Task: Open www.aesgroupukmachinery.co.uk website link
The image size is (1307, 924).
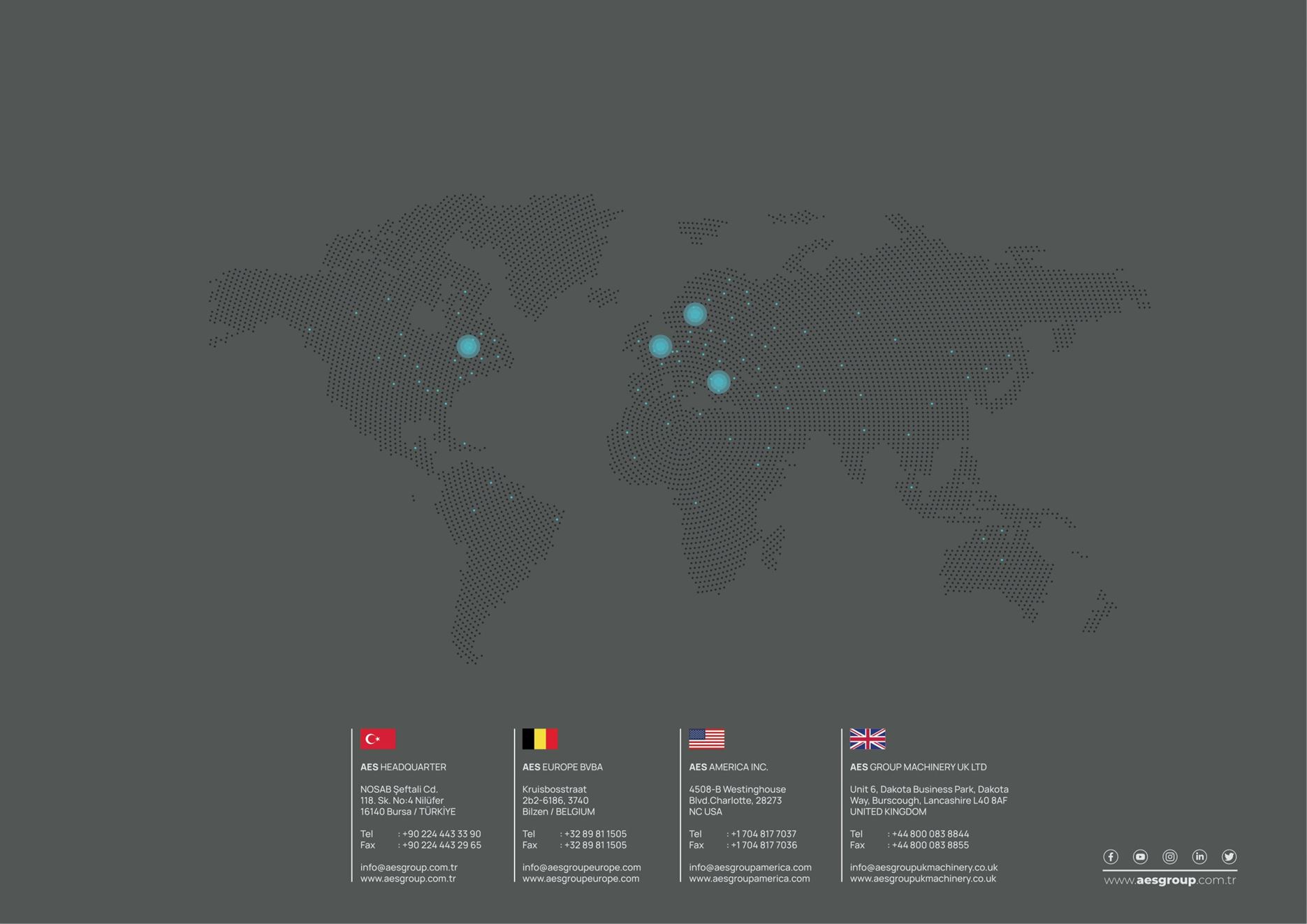Action: point(923,879)
